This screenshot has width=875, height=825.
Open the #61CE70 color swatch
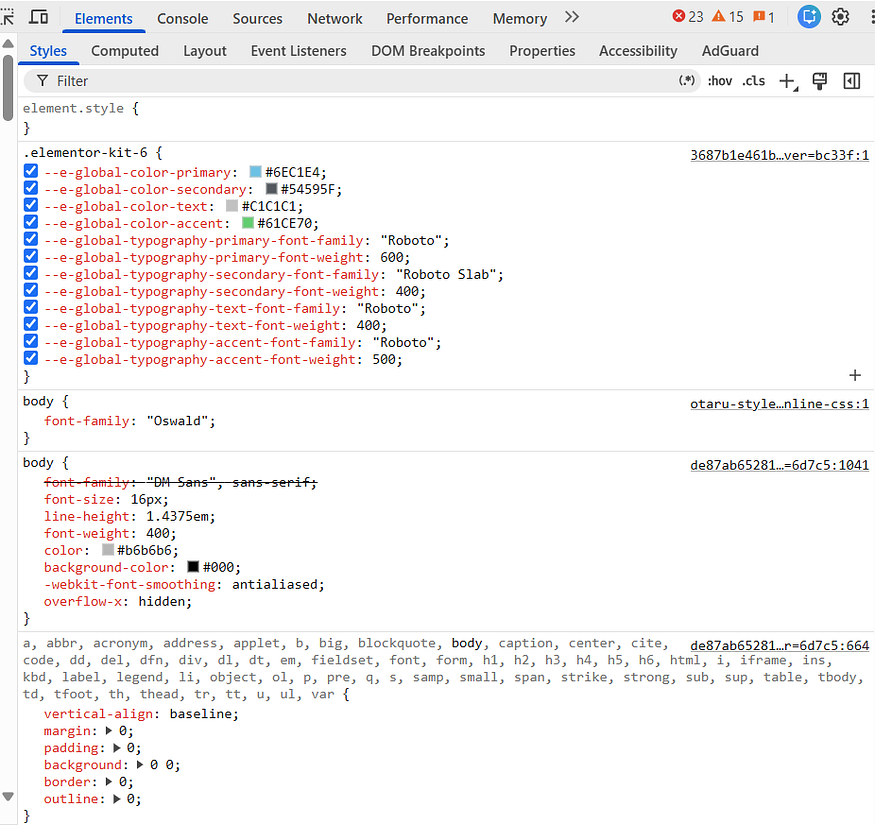tap(248, 223)
